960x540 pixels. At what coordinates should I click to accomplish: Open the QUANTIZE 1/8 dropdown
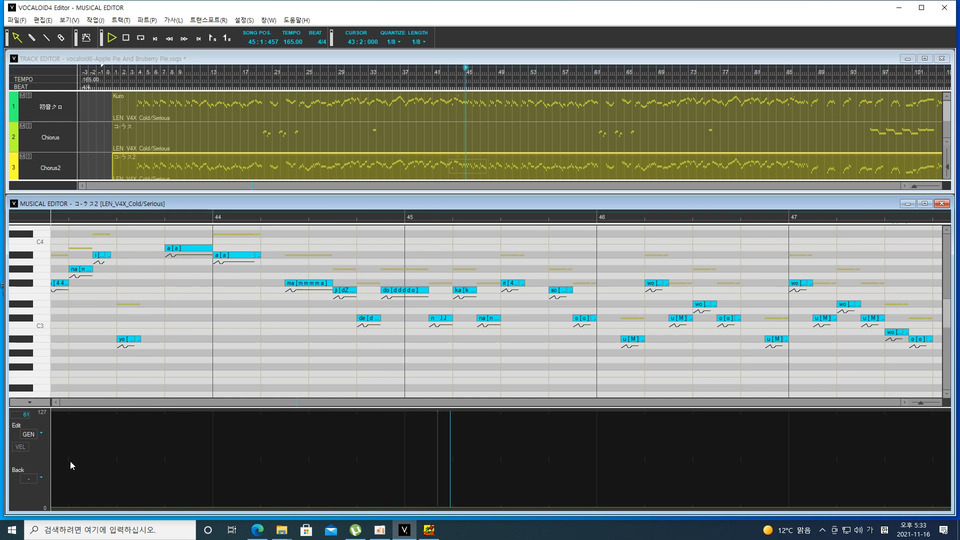click(392, 42)
